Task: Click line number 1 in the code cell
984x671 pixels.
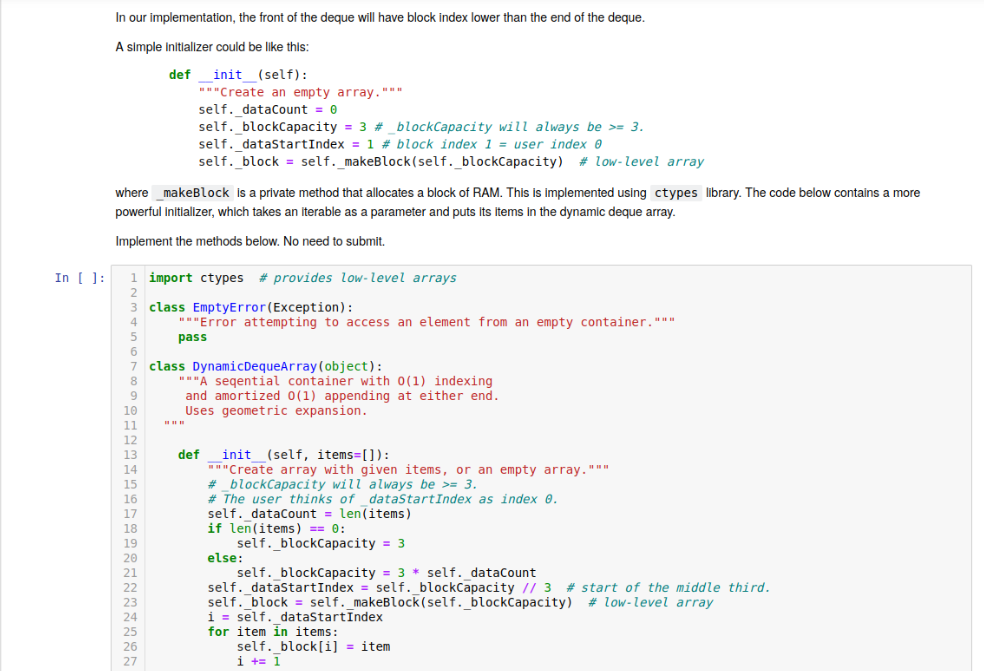Action: 133,278
